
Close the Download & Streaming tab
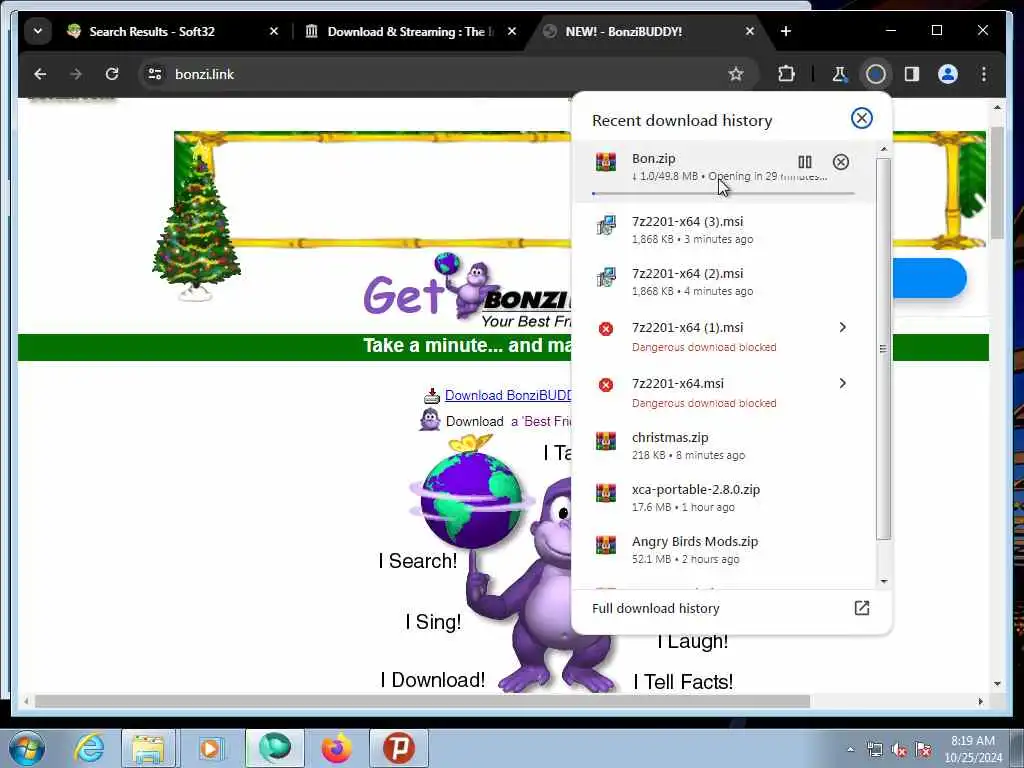[512, 31]
